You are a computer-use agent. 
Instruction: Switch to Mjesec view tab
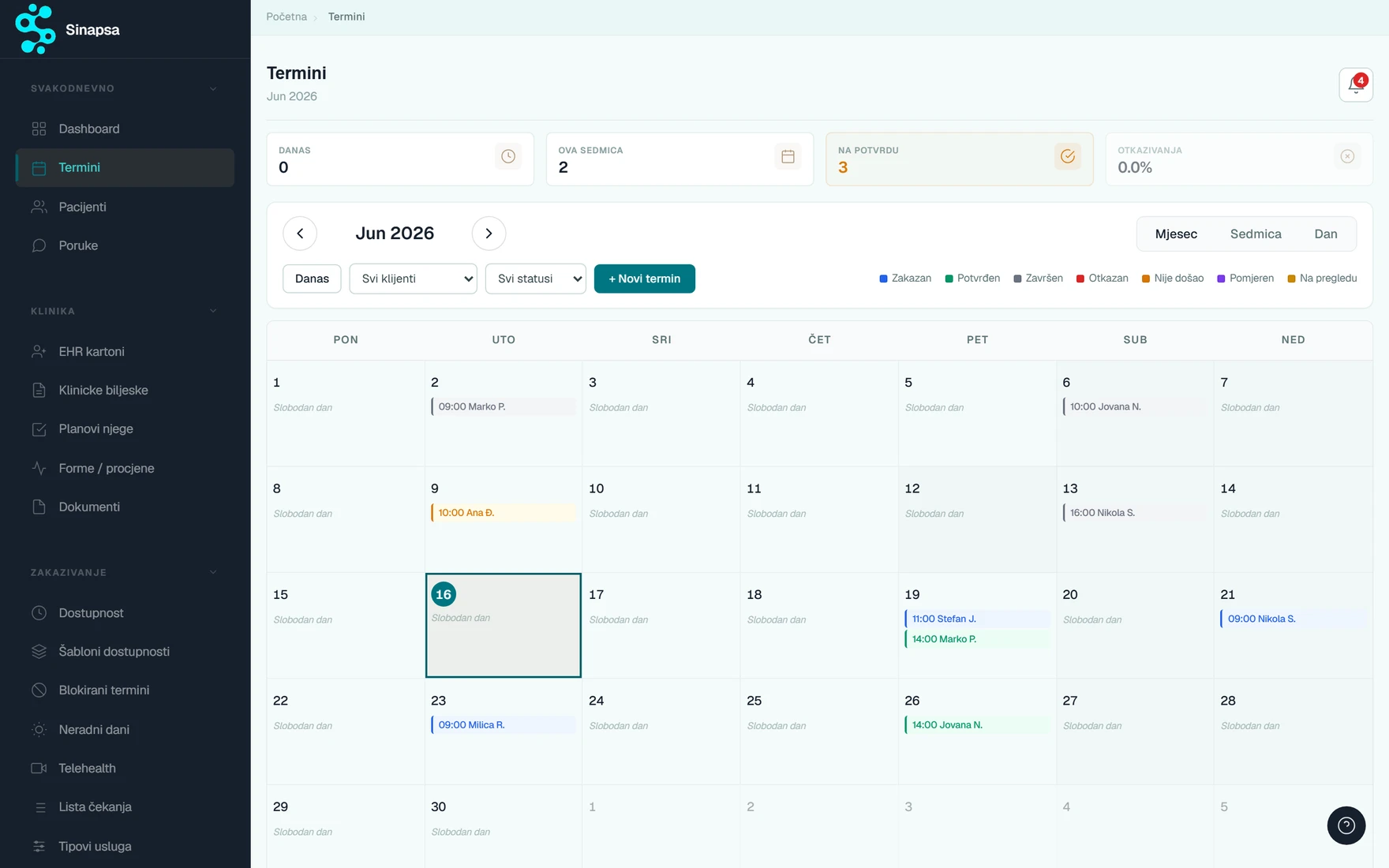(1176, 234)
